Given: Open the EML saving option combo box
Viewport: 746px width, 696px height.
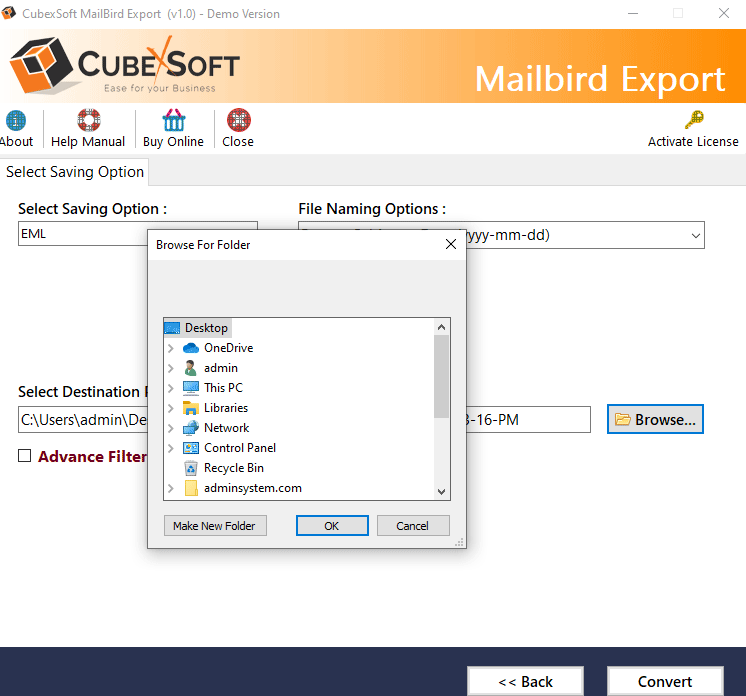Looking at the screenshot, I should tap(83, 234).
